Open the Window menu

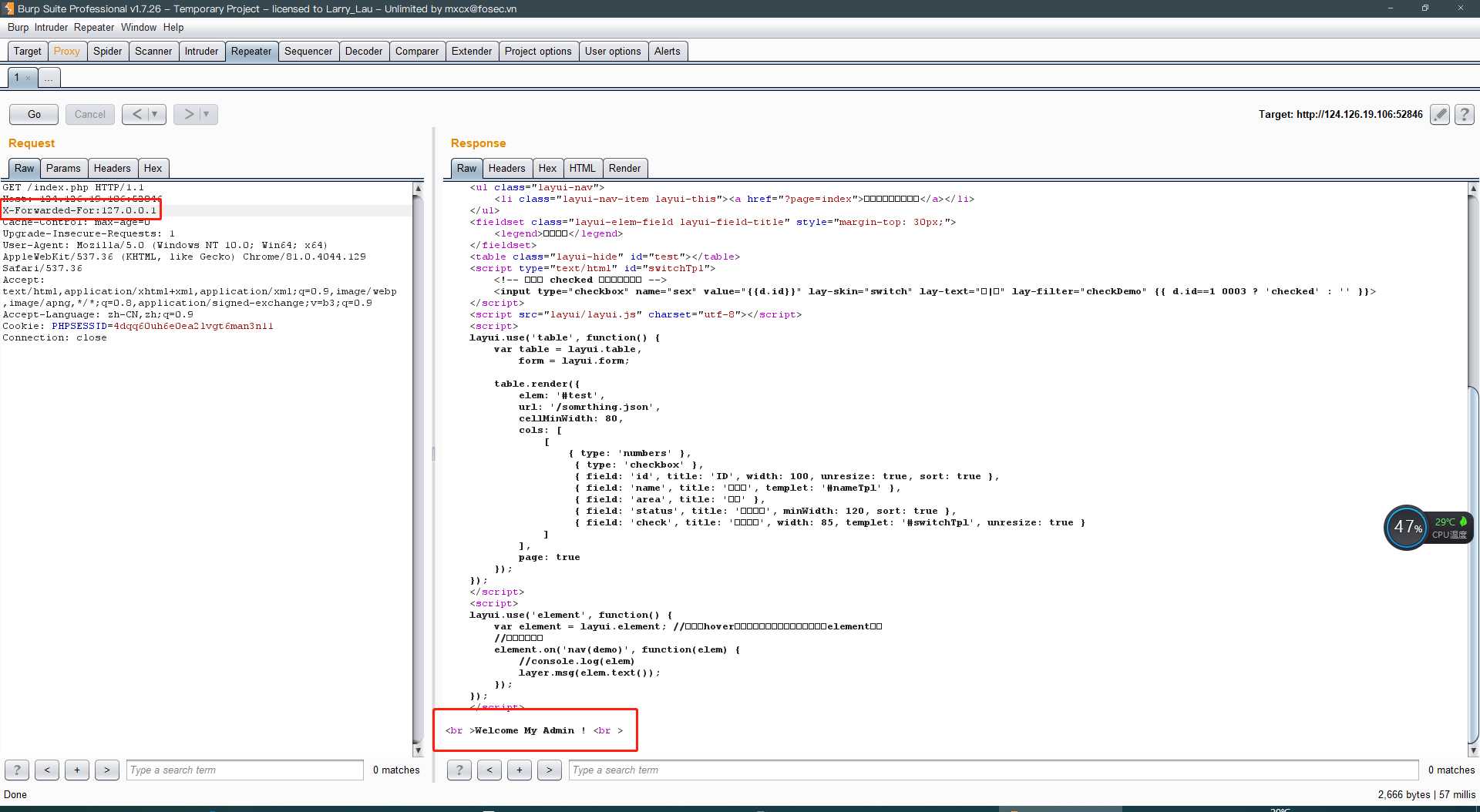click(x=139, y=27)
